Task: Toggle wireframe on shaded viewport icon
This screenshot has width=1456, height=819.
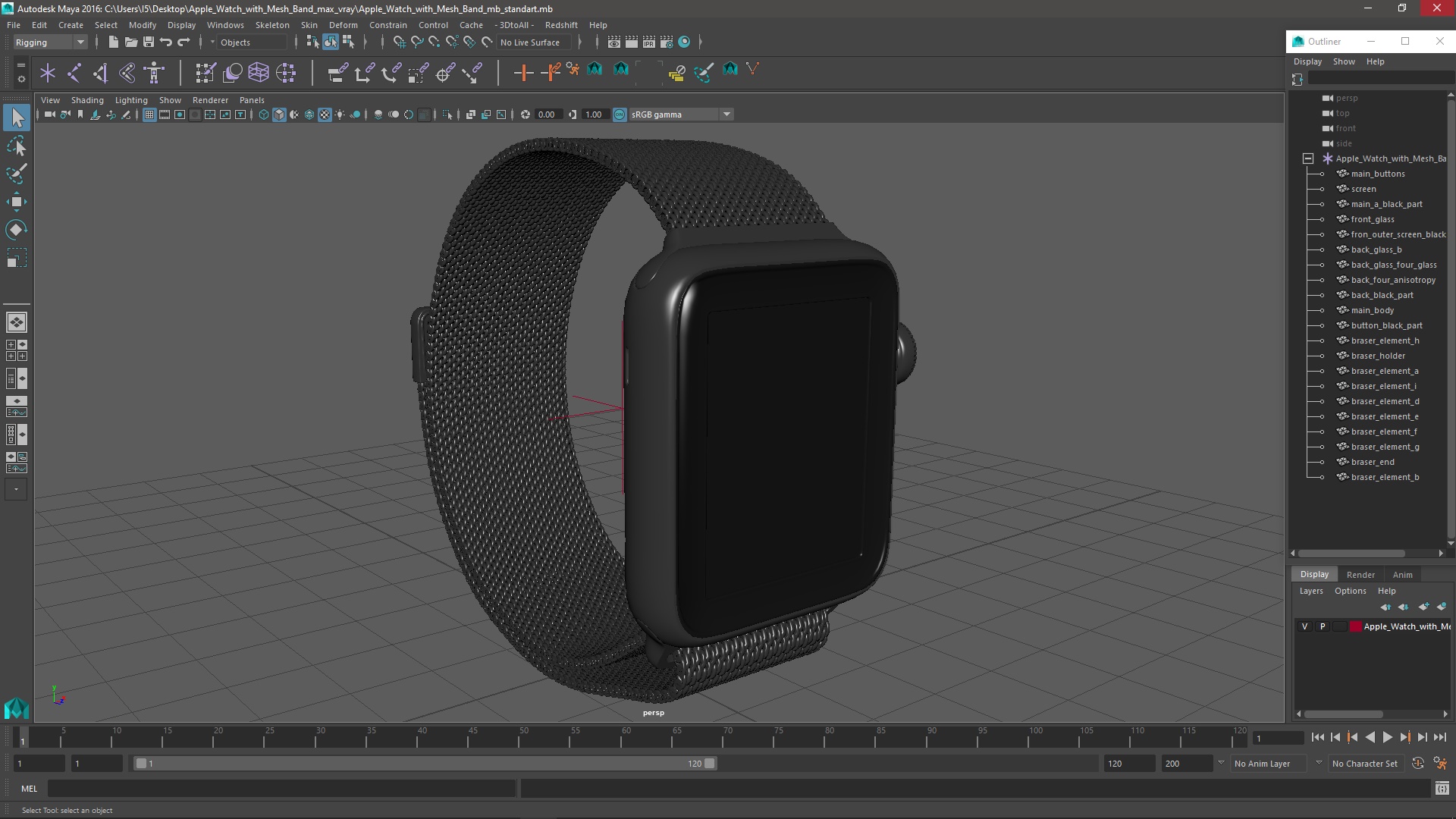Action: click(x=309, y=115)
